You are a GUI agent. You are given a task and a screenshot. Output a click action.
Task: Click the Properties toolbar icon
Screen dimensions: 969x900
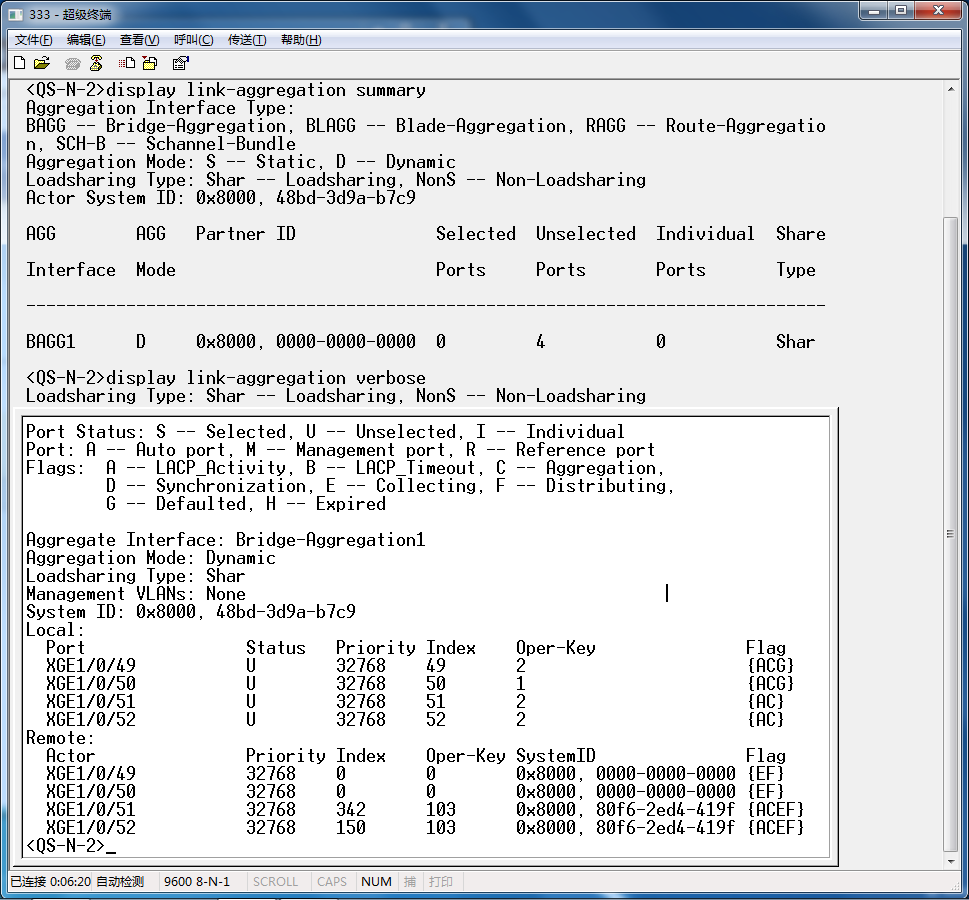click(x=181, y=63)
